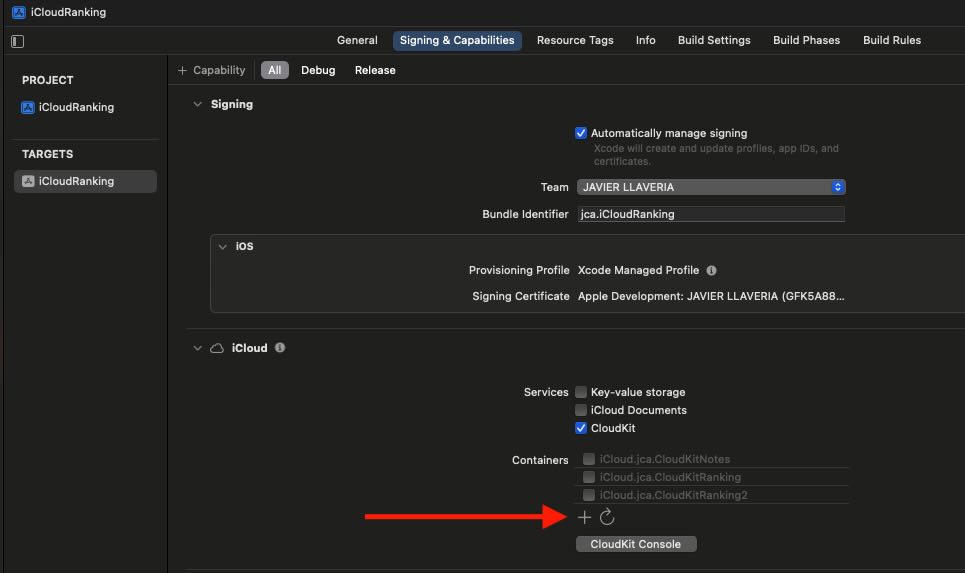The width and height of the screenshot is (965, 573).
Task: Enable iCloud Documents service
Action: pyautogui.click(x=581, y=410)
